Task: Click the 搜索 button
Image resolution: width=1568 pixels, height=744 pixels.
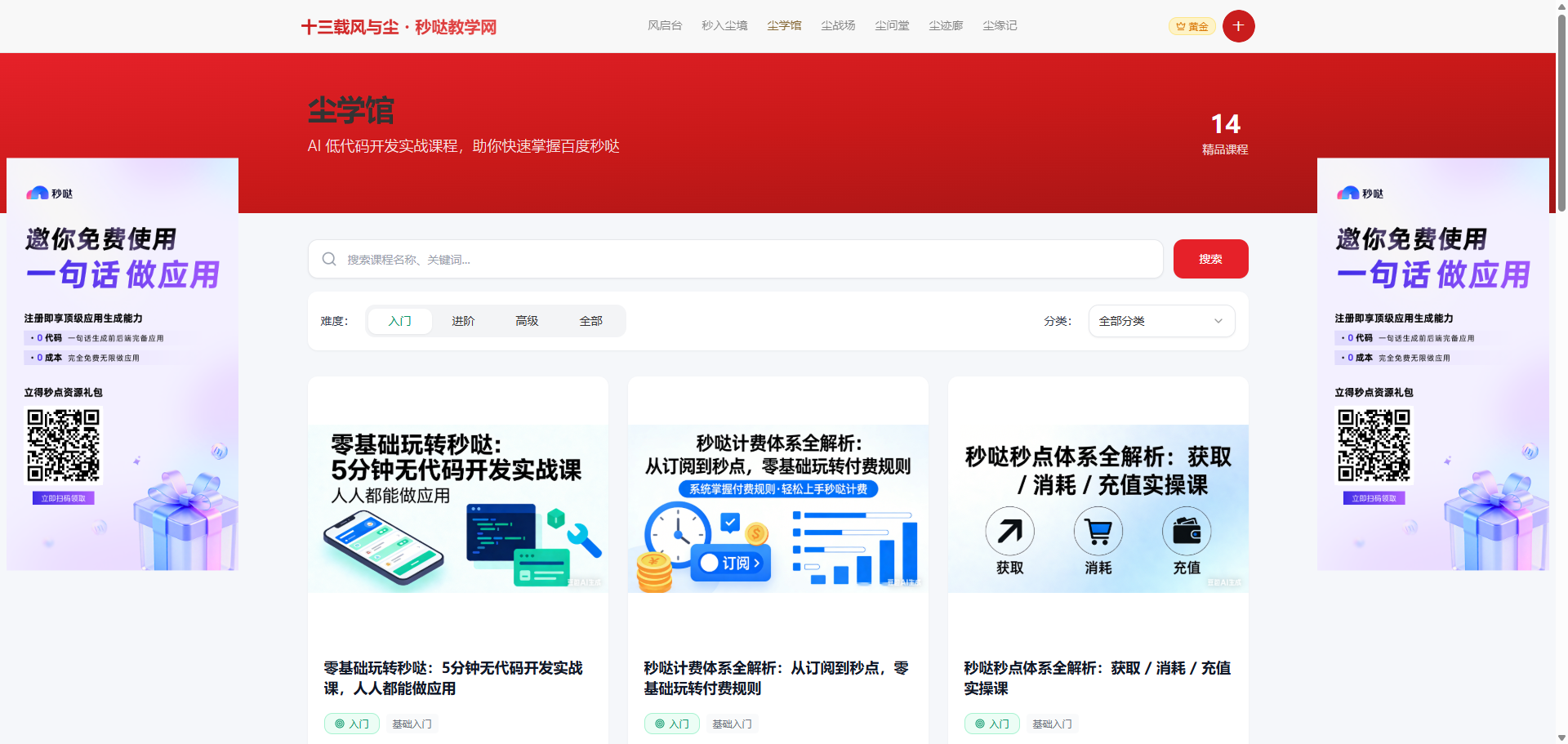Action: 1210,259
